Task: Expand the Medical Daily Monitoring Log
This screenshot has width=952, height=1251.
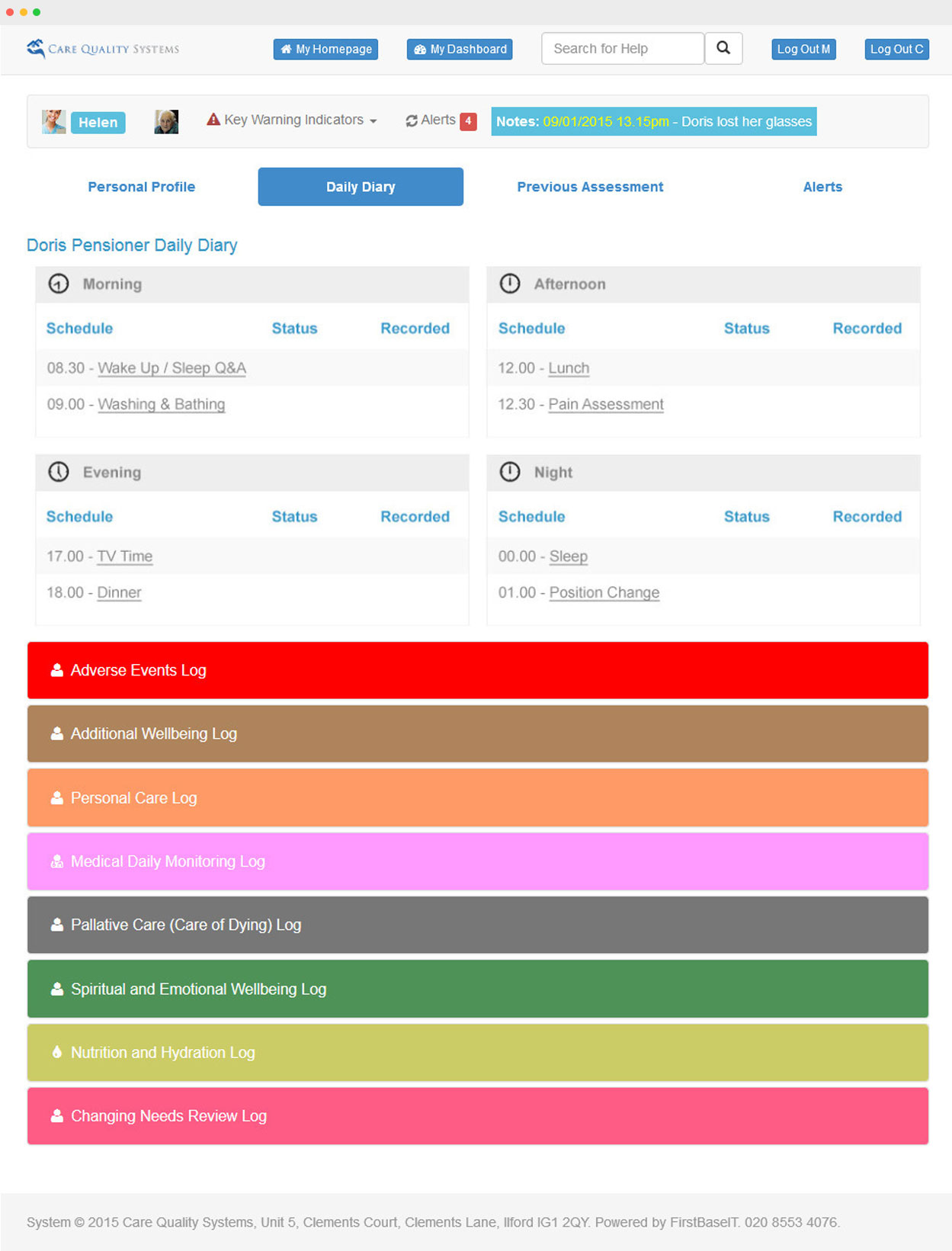Action: (x=477, y=861)
